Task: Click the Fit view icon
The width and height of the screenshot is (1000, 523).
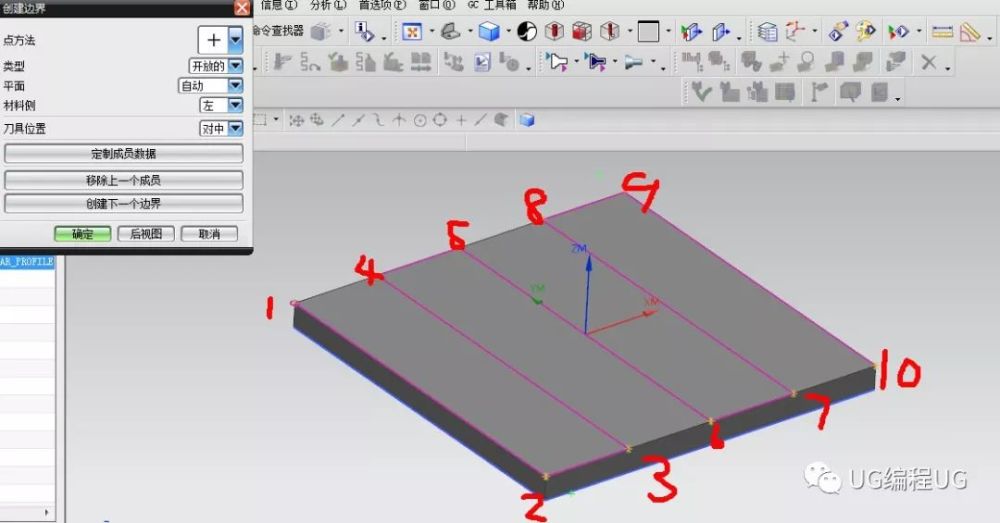Action: 412,31
